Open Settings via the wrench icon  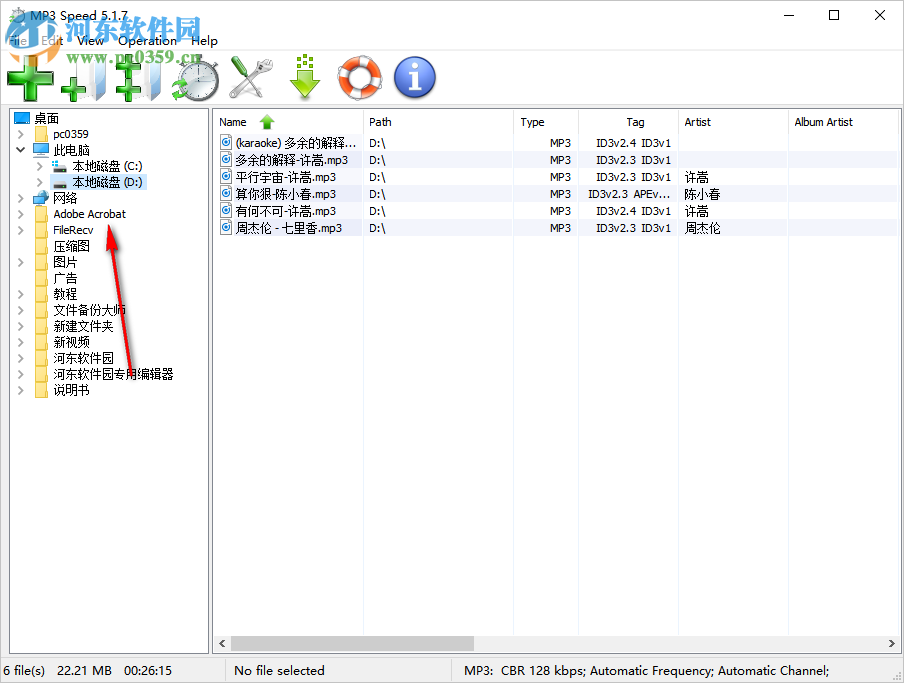[250, 77]
